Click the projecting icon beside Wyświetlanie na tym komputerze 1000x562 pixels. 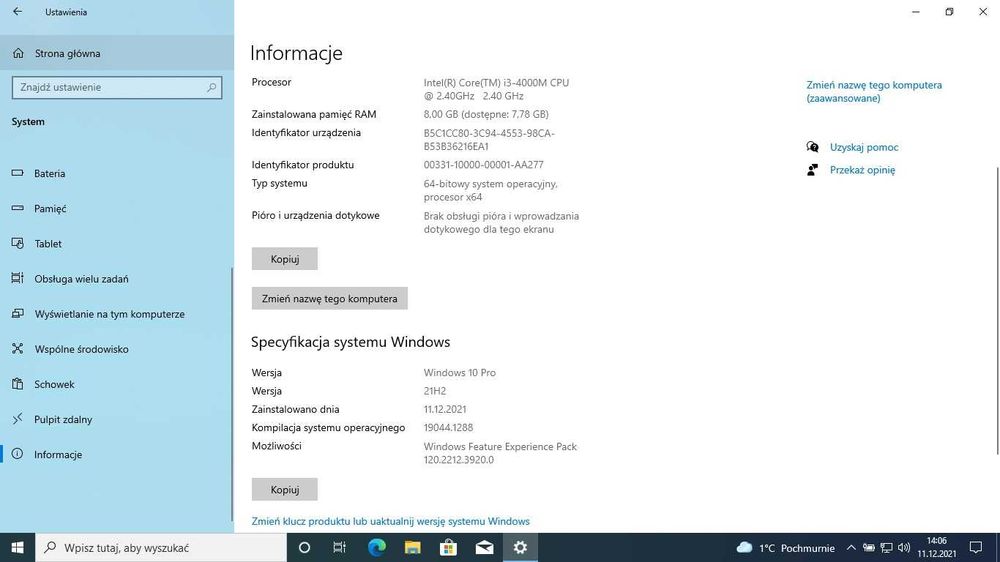point(17,313)
